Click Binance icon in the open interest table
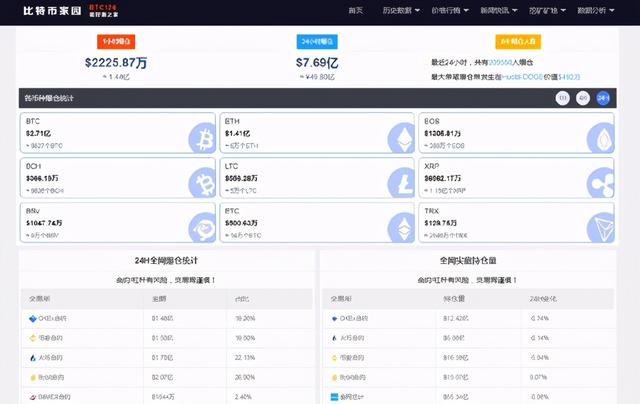The width and height of the screenshot is (640, 404). (x=335, y=358)
